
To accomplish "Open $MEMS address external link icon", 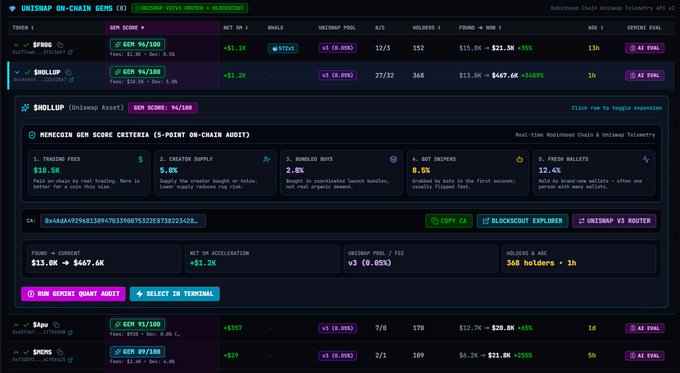I will coord(70,360).
